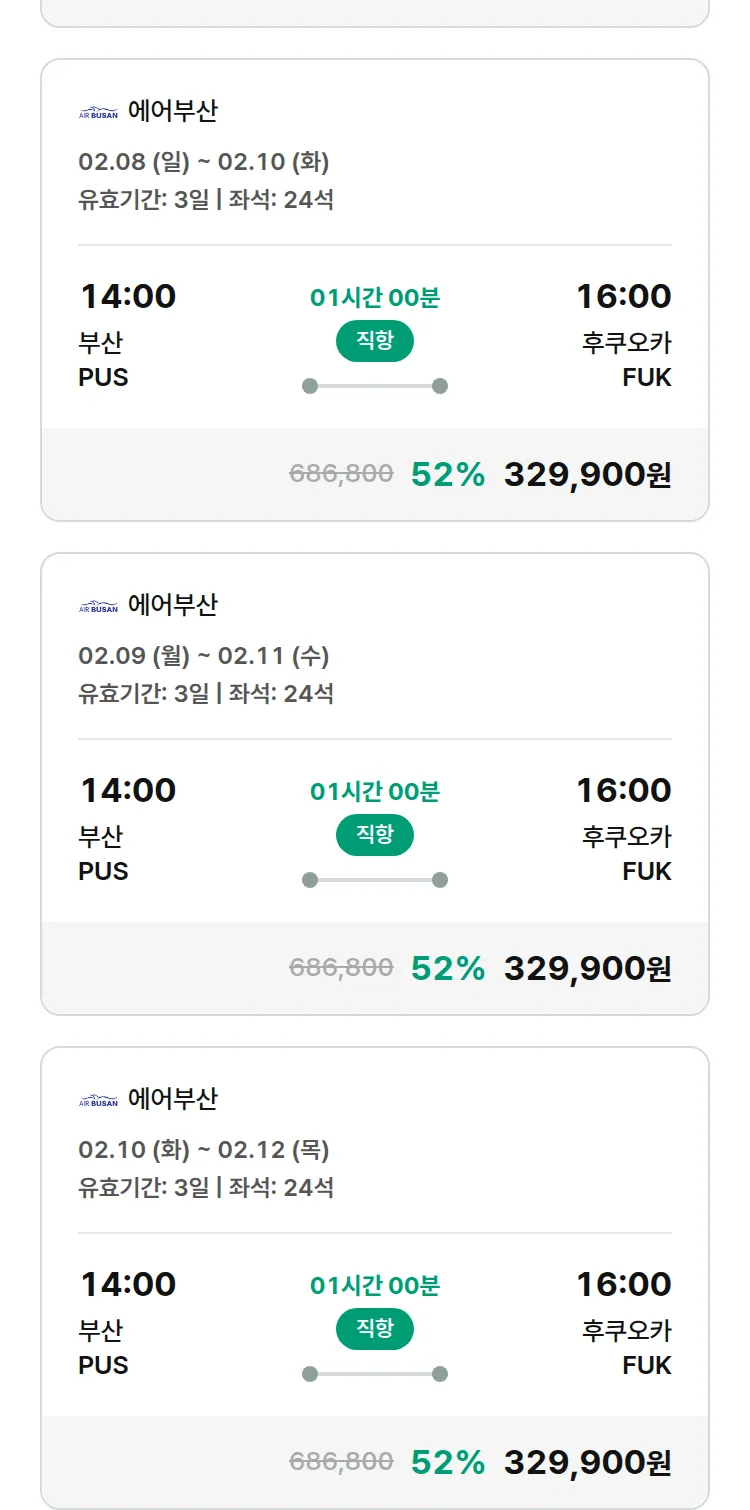Click the FUK airport code on the 02.09 flight
Viewport: 750px width, 1510px height.
pyautogui.click(x=647, y=871)
